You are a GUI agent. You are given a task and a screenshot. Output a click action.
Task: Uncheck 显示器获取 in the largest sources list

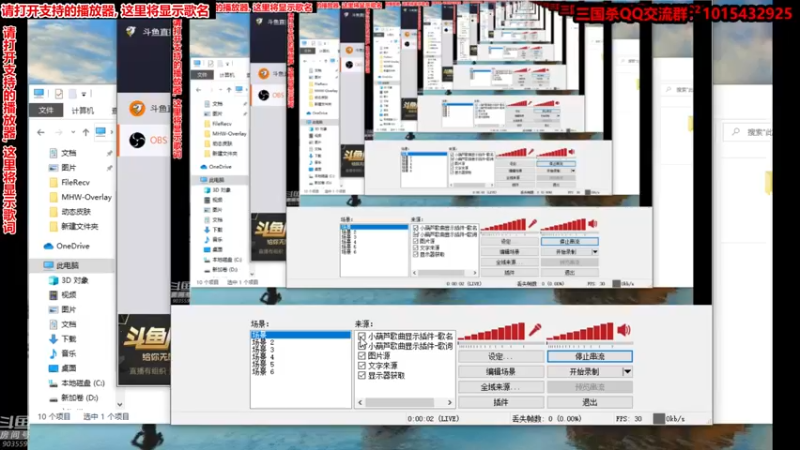tap(362, 375)
